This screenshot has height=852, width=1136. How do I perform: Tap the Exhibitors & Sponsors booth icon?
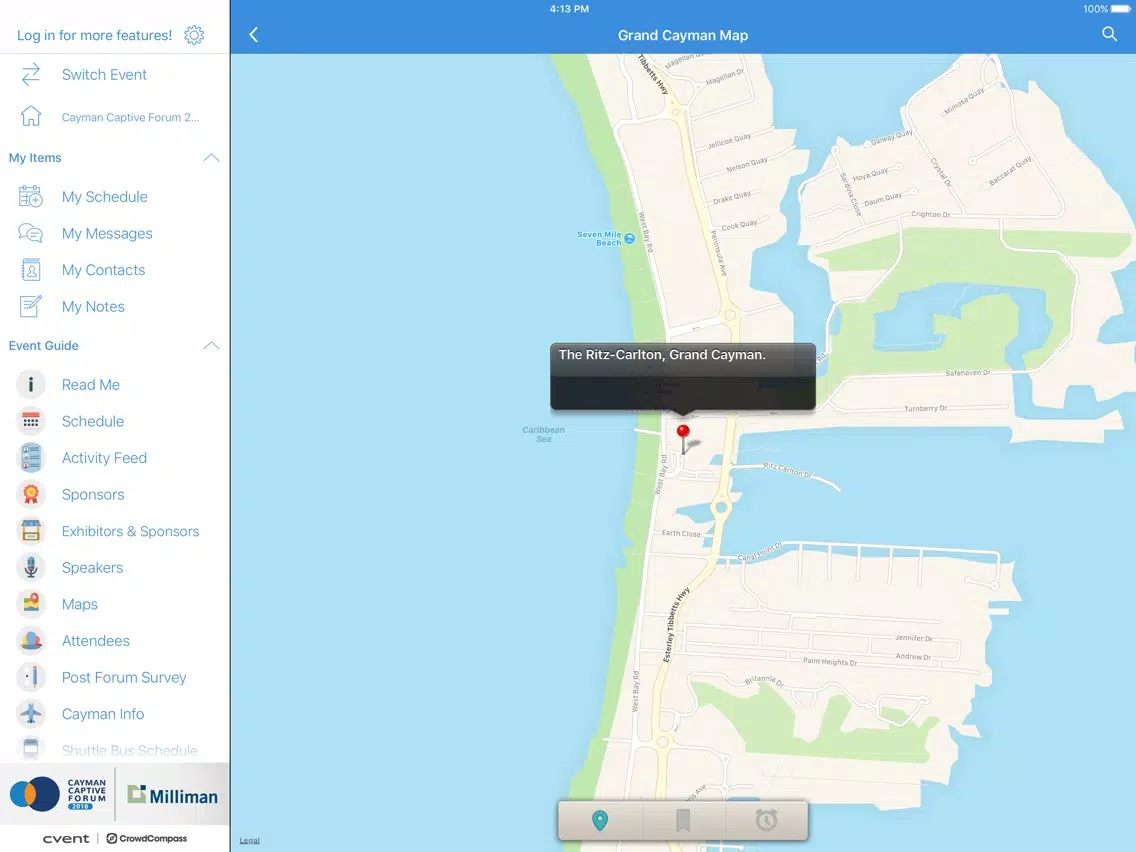(x=30, y=531)
